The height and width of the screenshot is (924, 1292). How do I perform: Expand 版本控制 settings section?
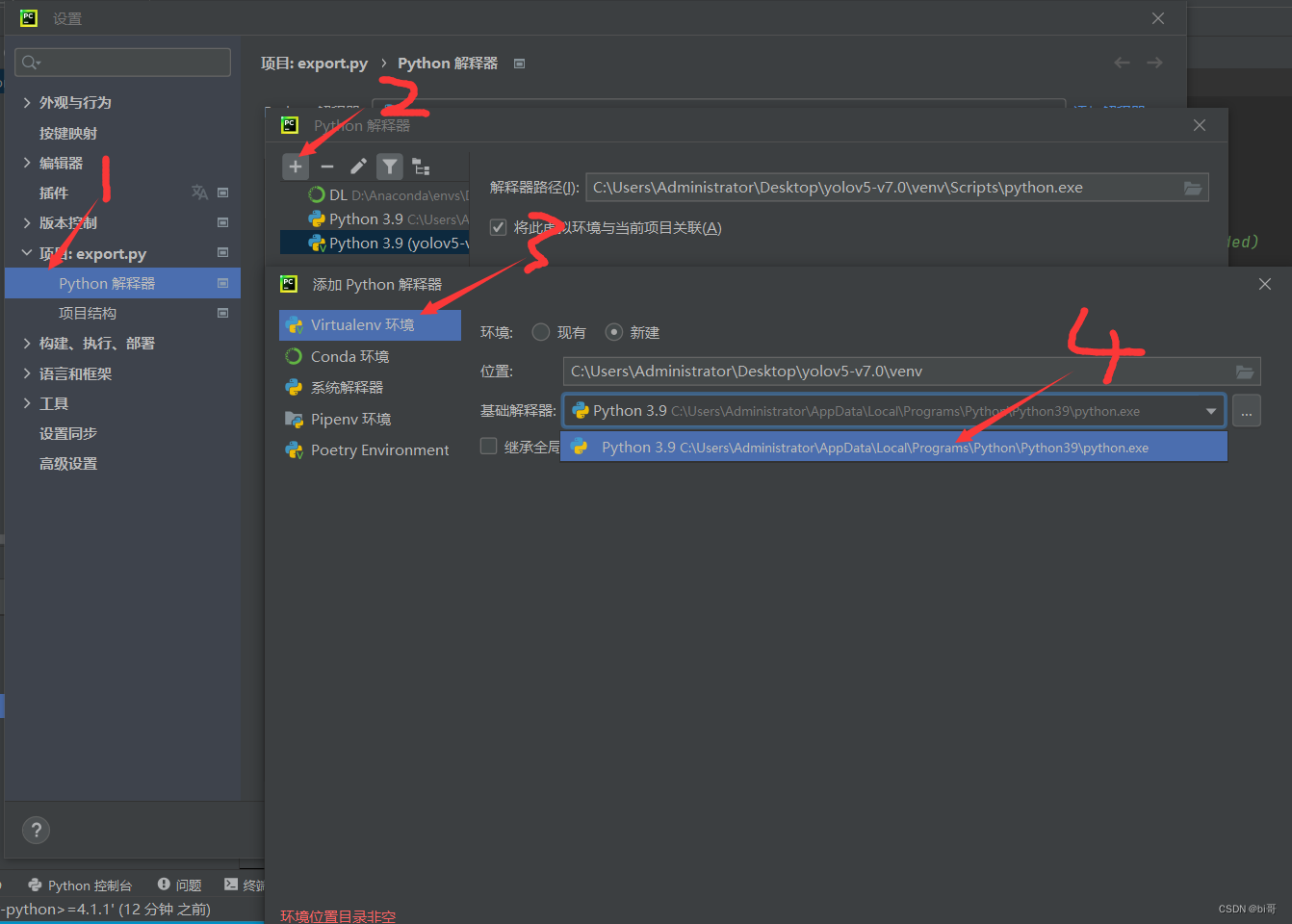tap(27, 222)
